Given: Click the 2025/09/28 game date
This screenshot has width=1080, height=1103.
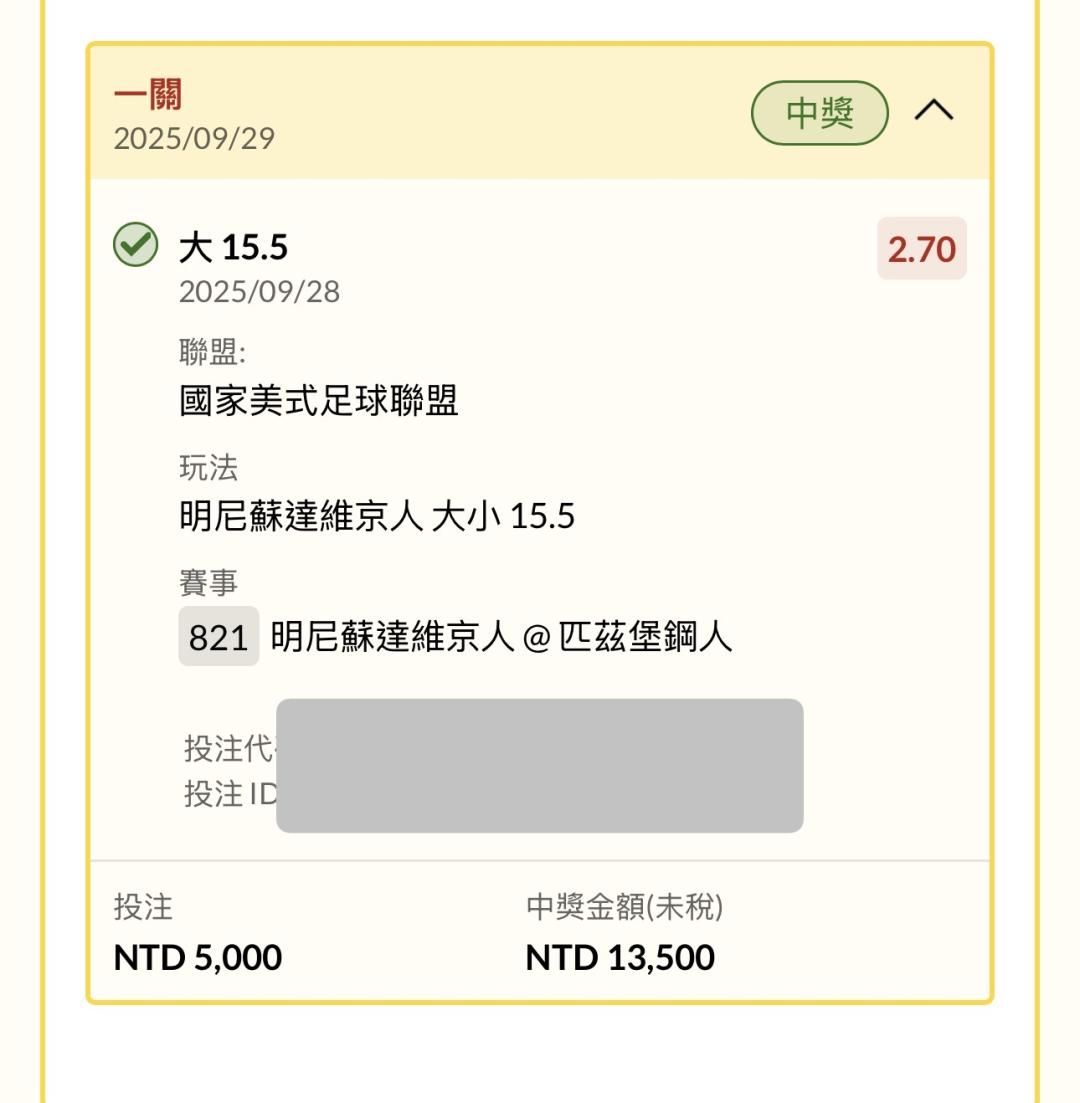Looking at the screenshot, I should (259, 292).
